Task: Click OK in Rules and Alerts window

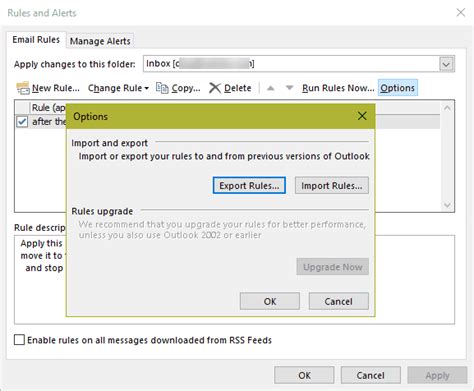Action: (x=304, y=375)
